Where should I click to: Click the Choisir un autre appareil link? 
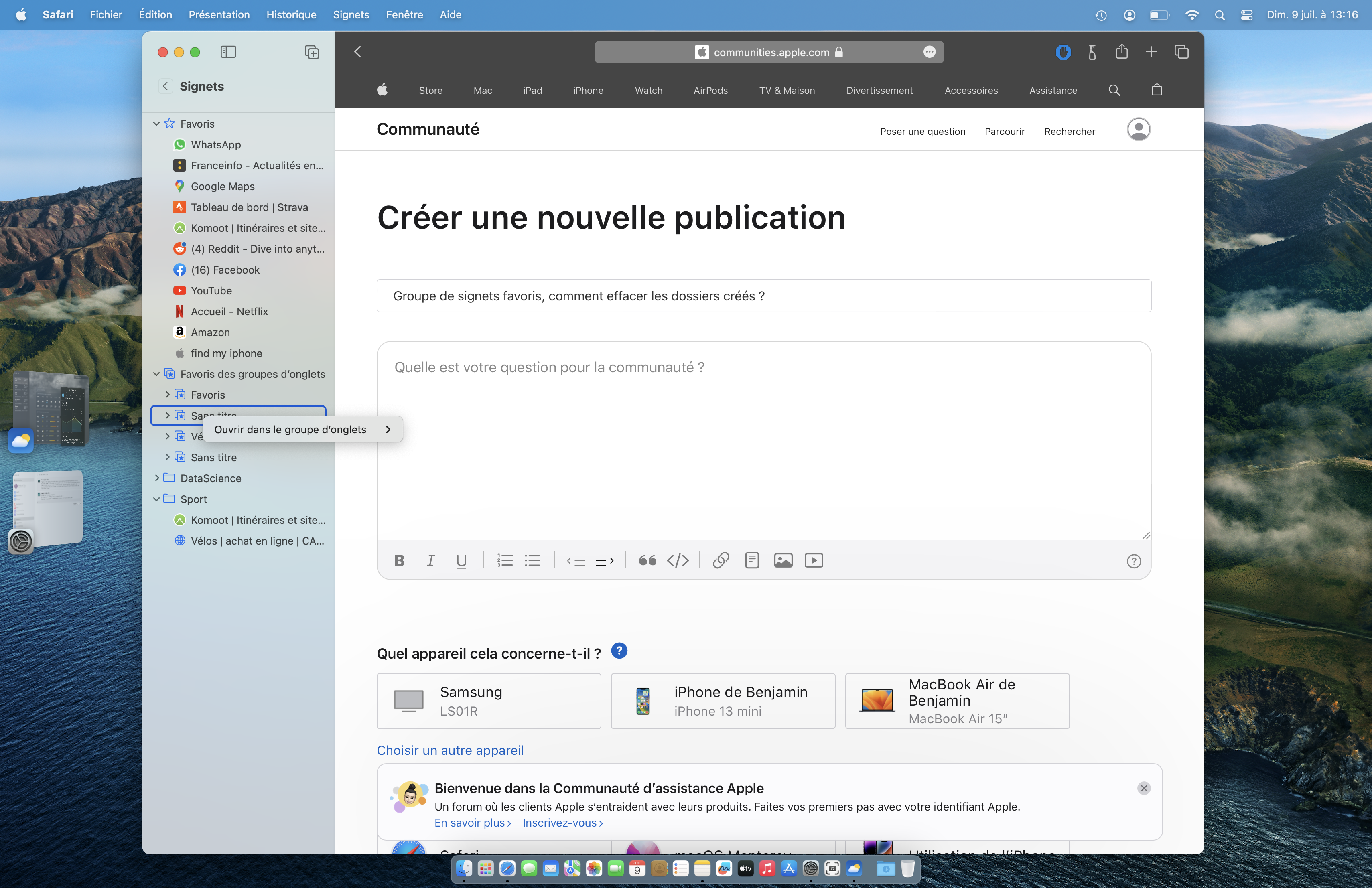coord(450,750)
